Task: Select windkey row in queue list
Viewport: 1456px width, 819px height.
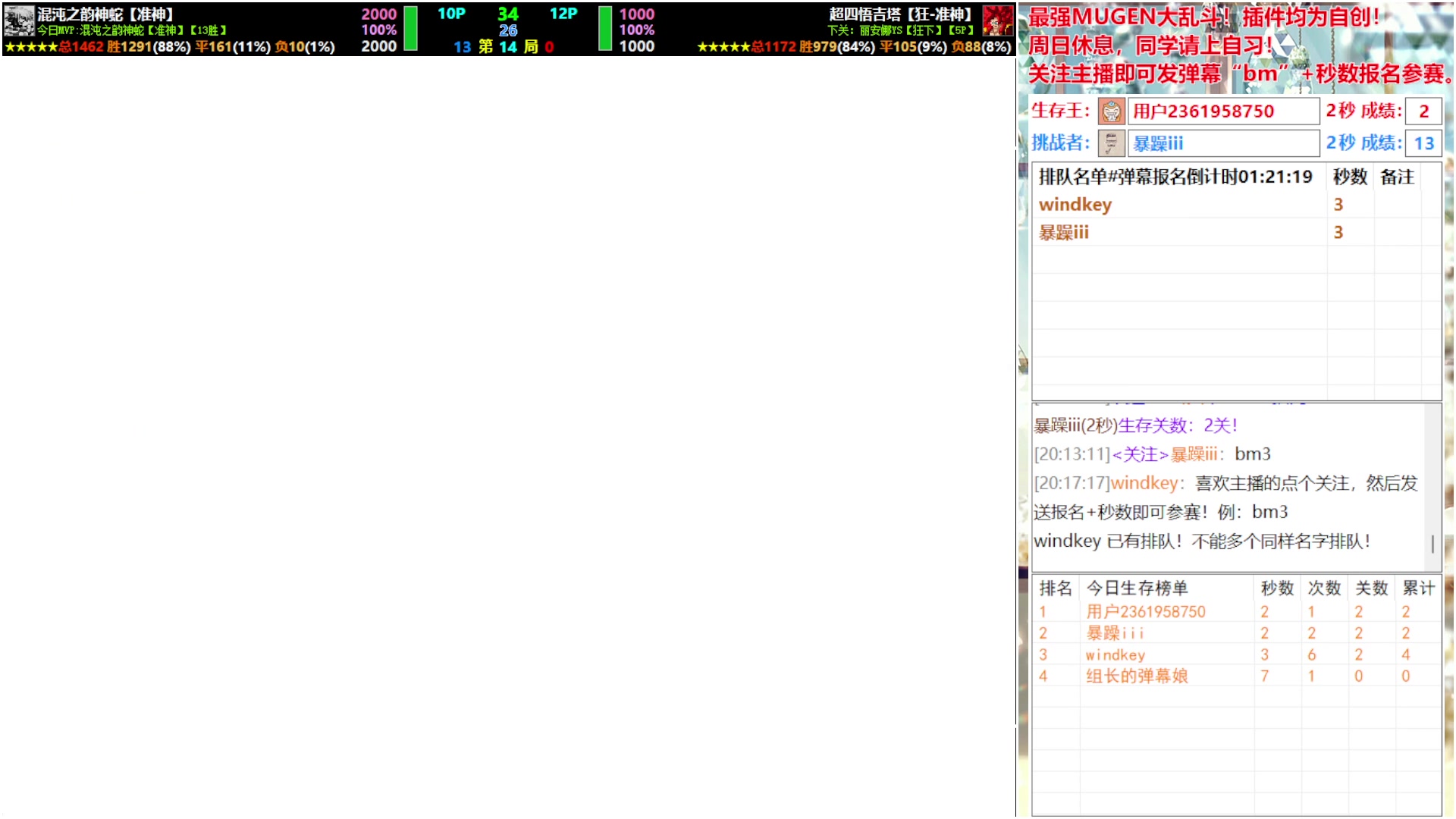Action: pyautogui.click(x=1236, y=205)
